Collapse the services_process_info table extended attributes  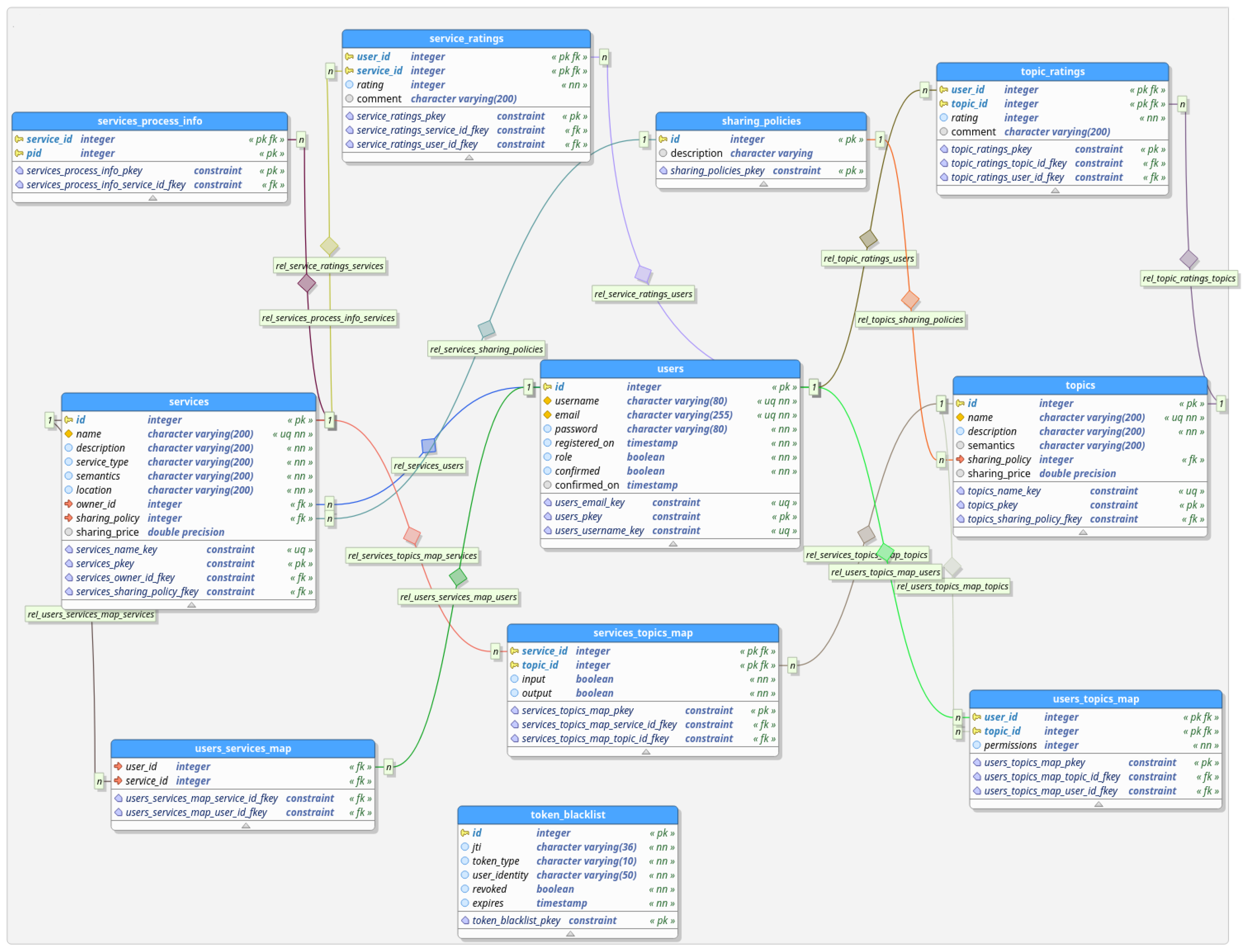pos(153,198)
